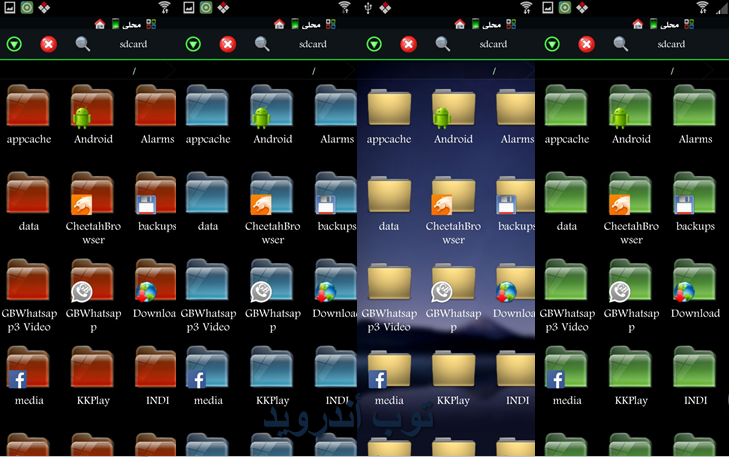Expand the green down-arrow in yellow-folder panel
This screenshot has height=457, width=729.
[x=374, y=44]
